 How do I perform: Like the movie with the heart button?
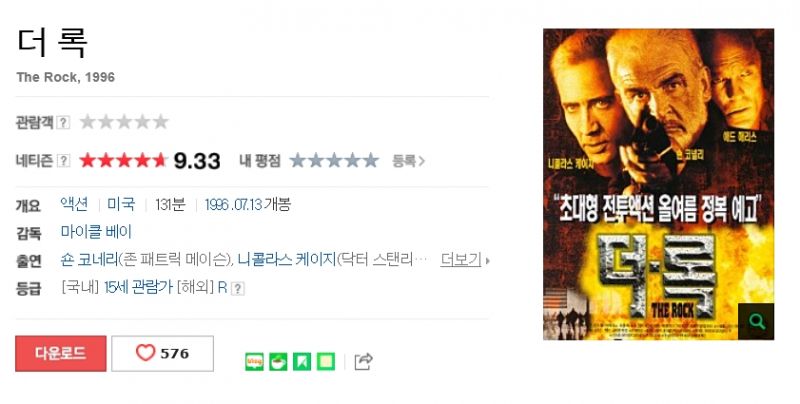tap(162, 354)
